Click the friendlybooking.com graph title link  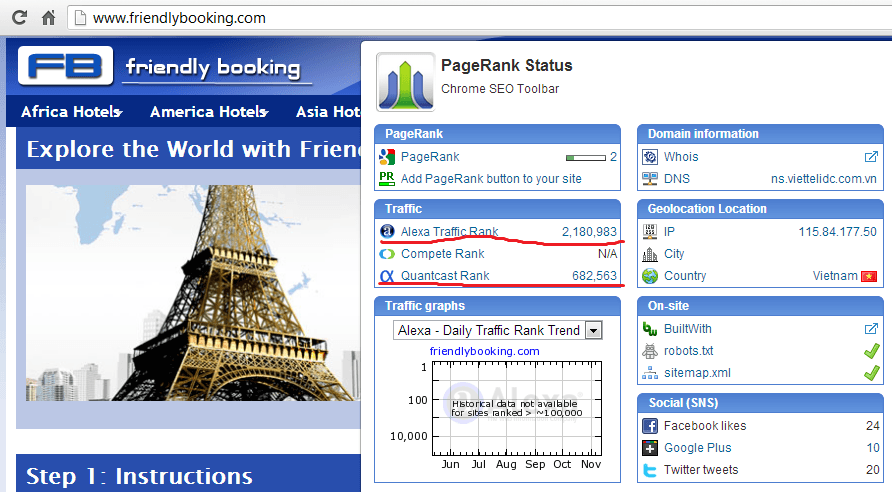[x=485, y=351]
